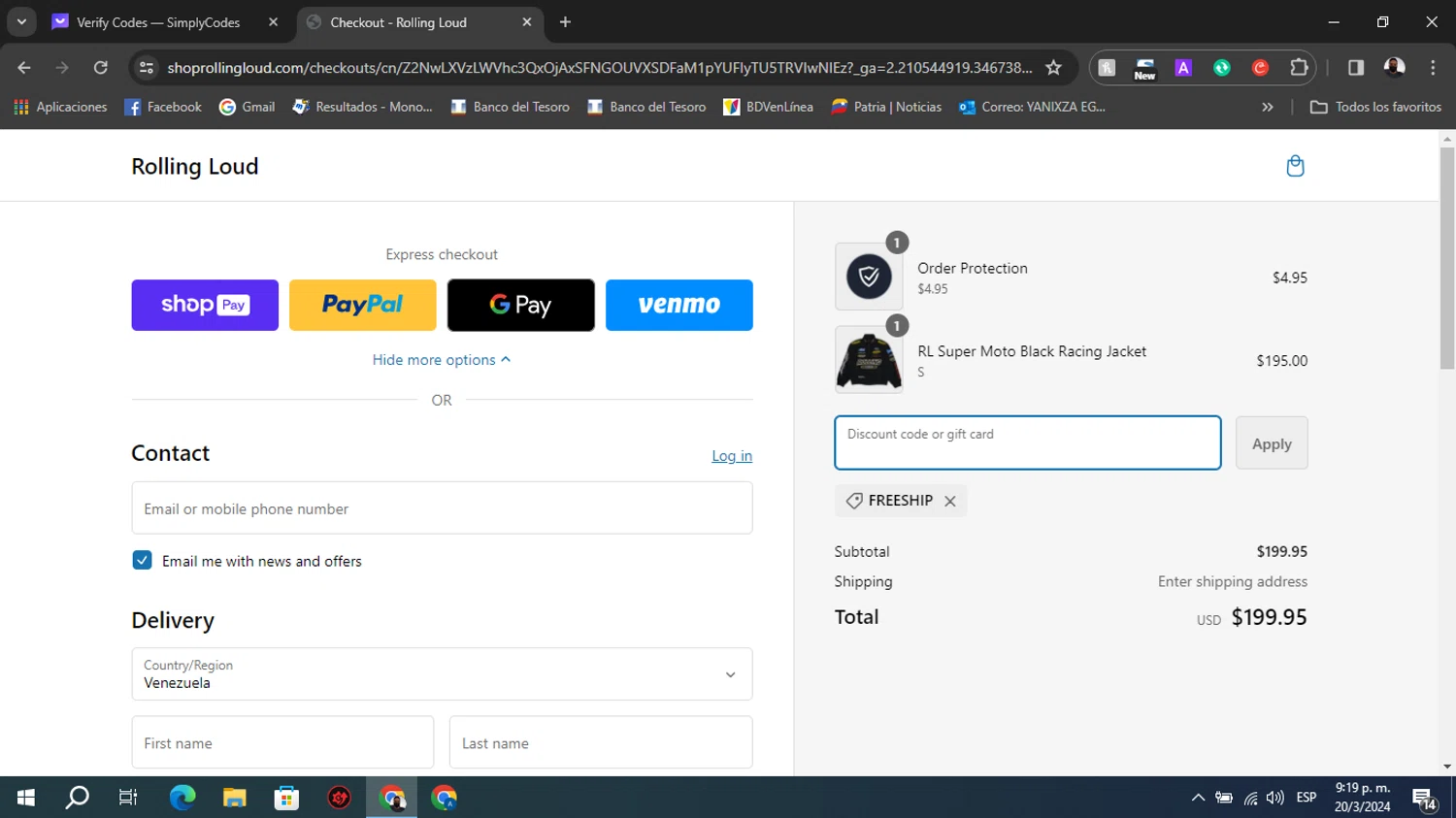1456x818 pixels.
Task: Open the red circular extension icon
Action: point(1260,68)
